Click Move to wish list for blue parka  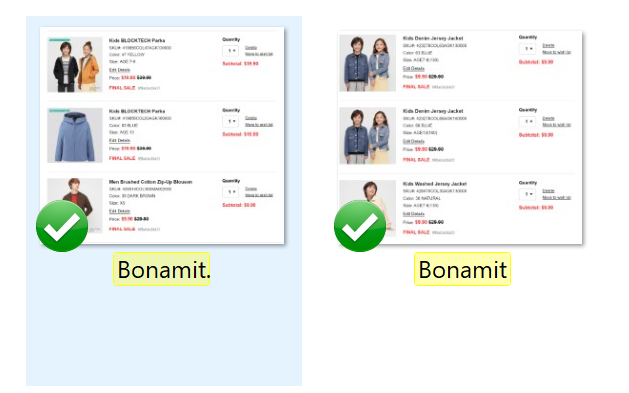click(259, 125)
